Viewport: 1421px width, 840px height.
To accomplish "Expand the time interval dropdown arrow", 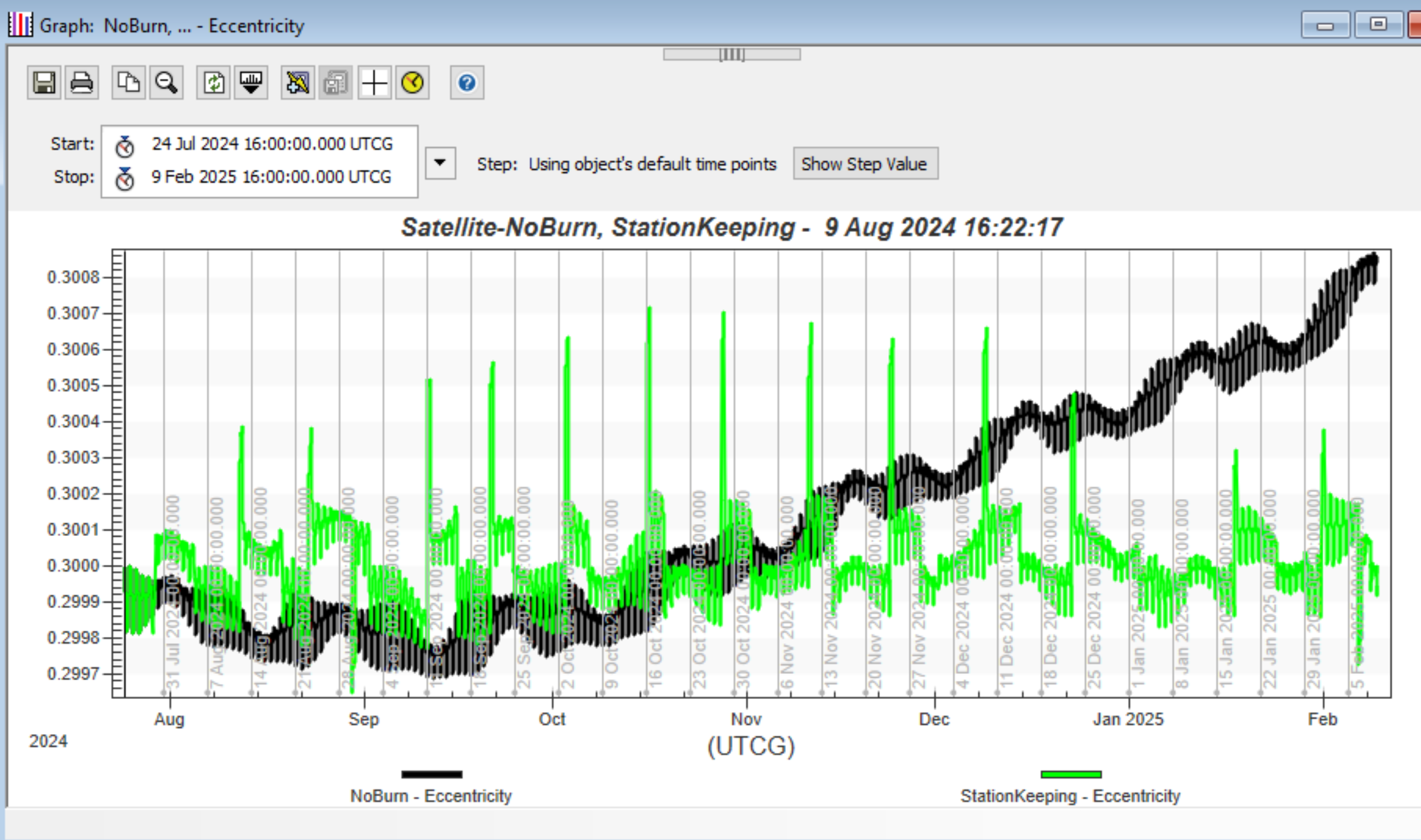I will (441, 163).
